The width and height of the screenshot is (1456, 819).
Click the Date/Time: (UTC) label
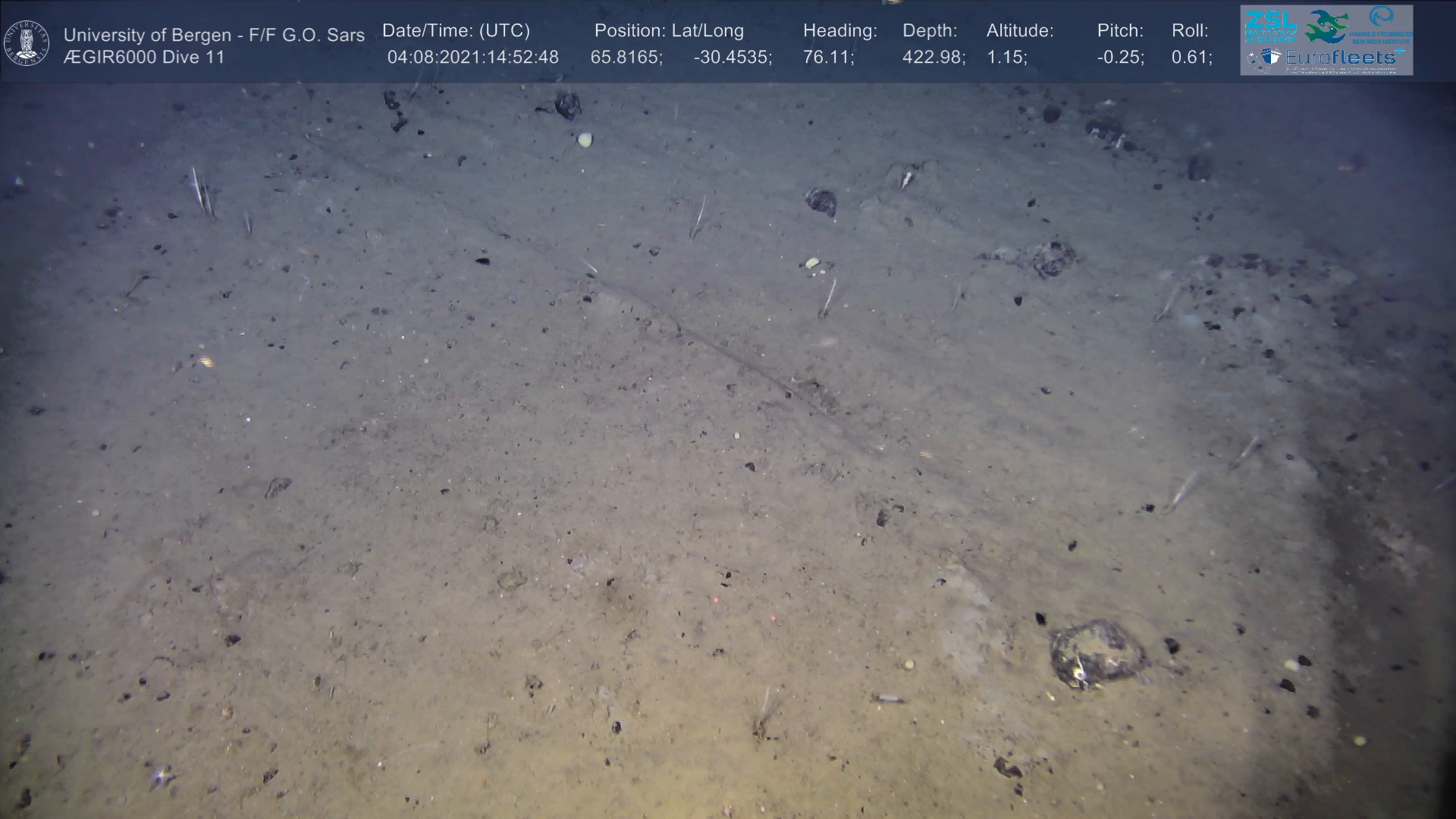(456, 30)
